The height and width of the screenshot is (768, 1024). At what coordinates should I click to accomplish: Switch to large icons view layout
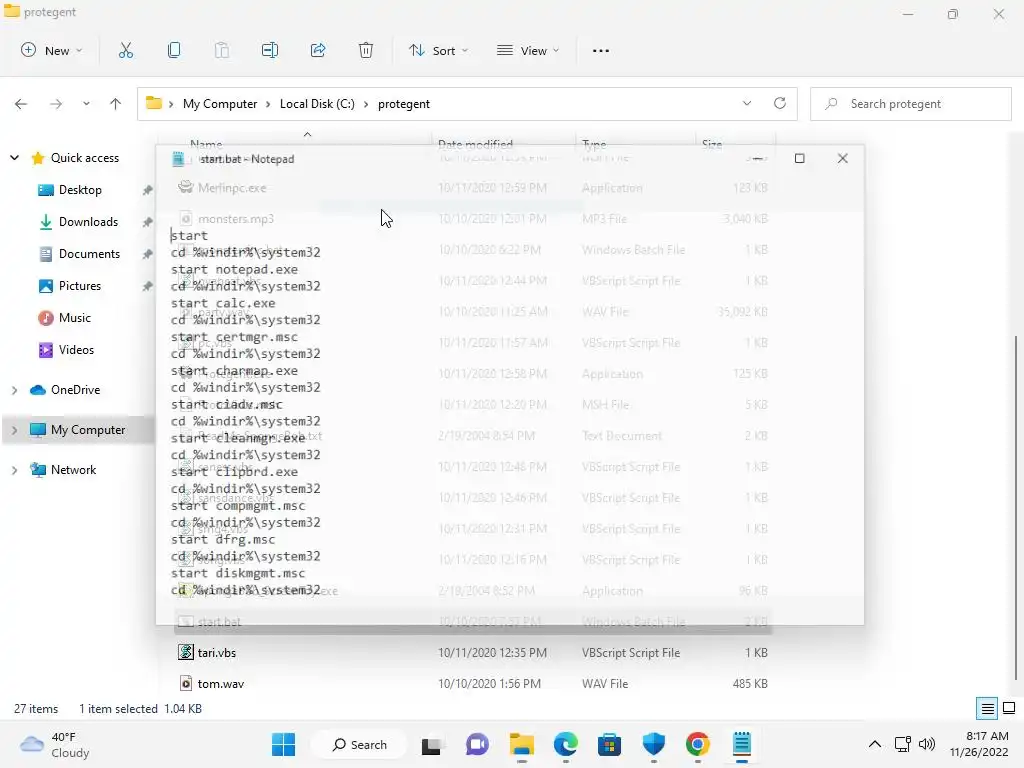pos(1009,709)
